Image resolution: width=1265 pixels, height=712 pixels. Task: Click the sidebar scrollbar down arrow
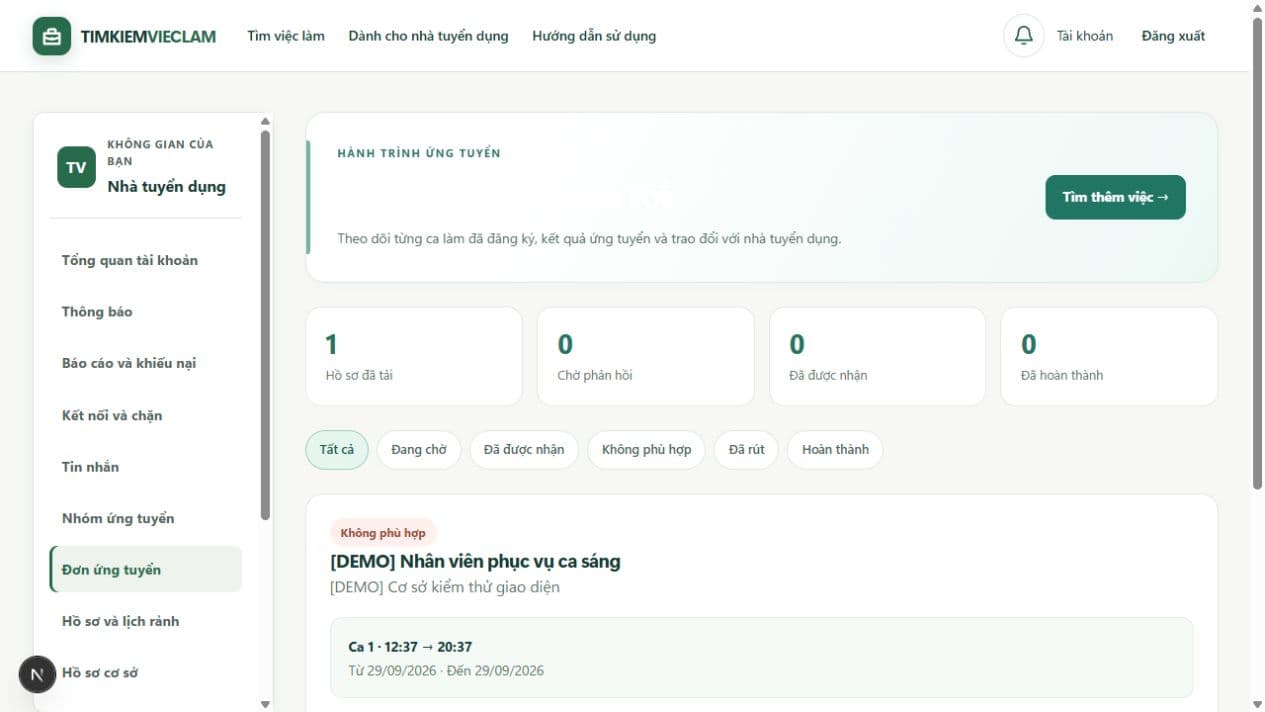point(265,704)
